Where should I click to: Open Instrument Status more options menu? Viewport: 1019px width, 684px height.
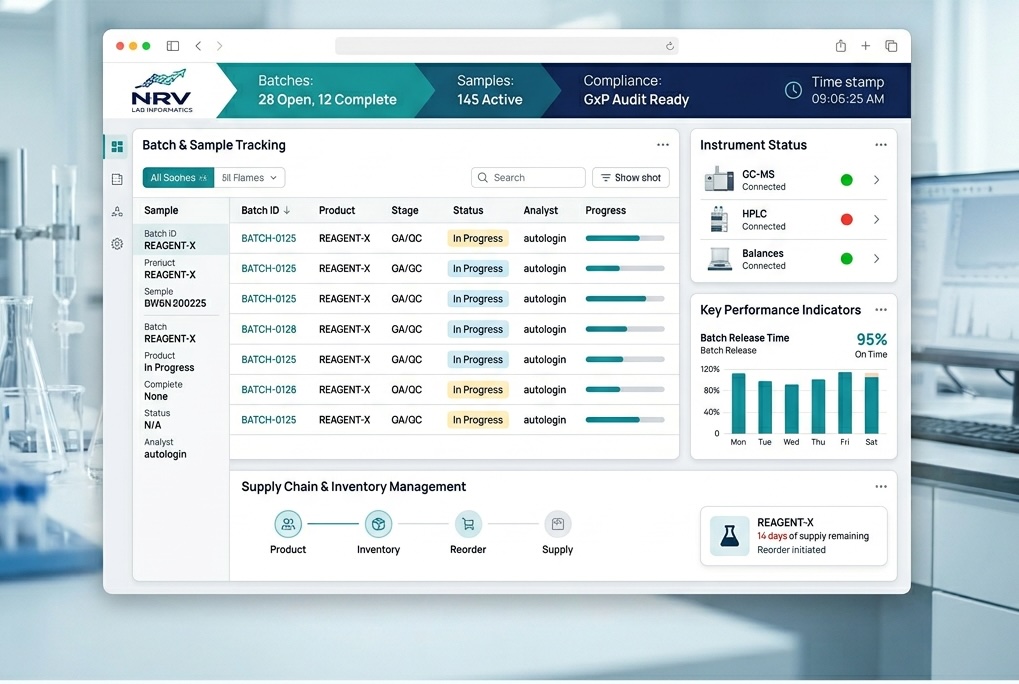(x=881, y=145)
